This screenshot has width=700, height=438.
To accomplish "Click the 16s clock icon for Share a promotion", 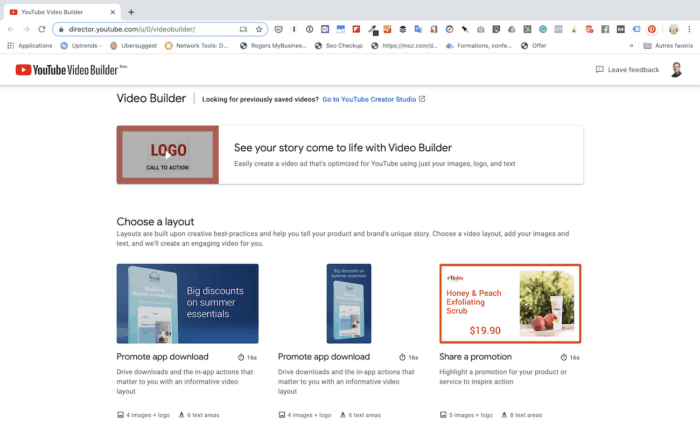I will point(563,357).
